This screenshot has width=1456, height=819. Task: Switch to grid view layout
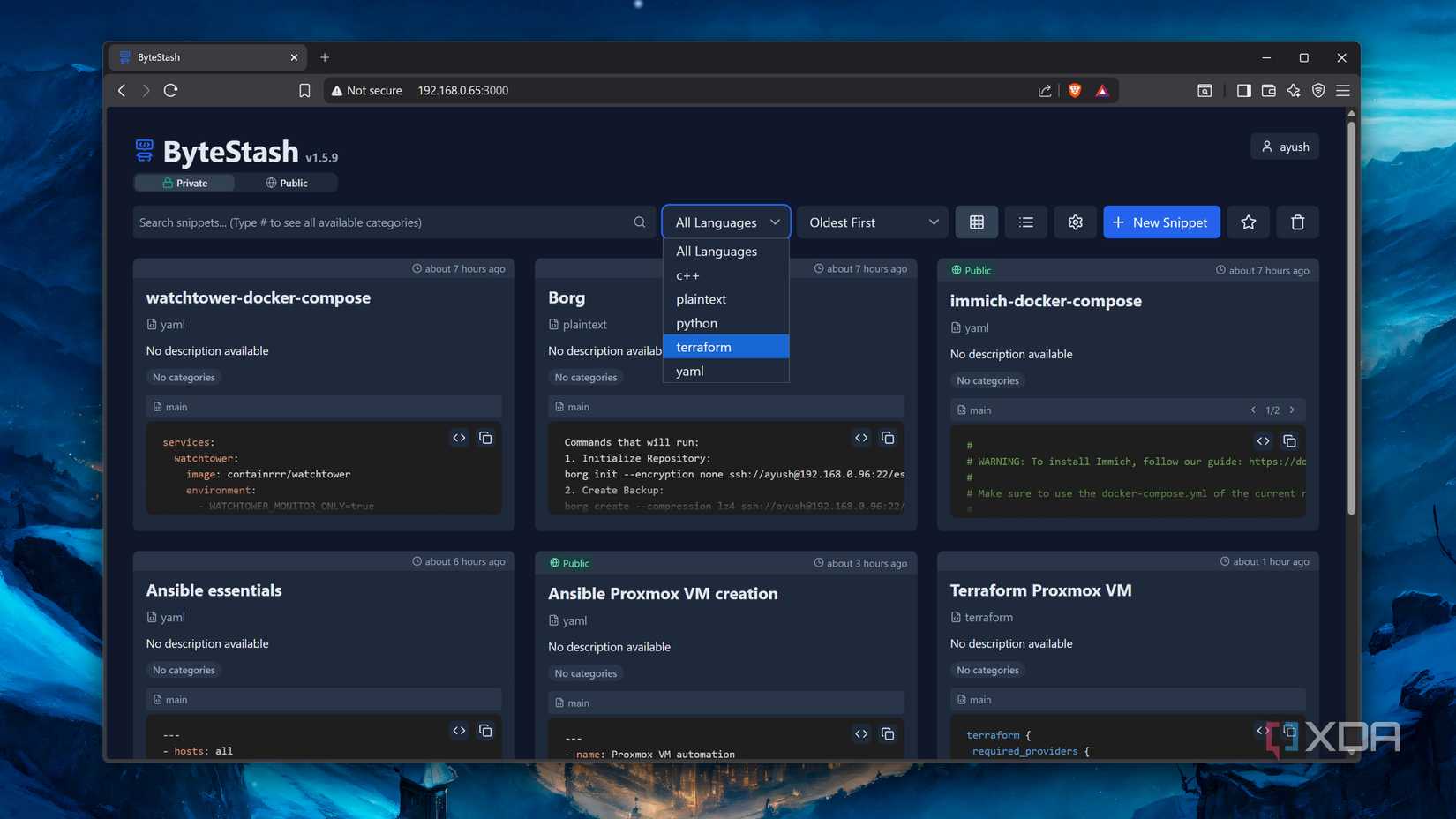point(976,222)
